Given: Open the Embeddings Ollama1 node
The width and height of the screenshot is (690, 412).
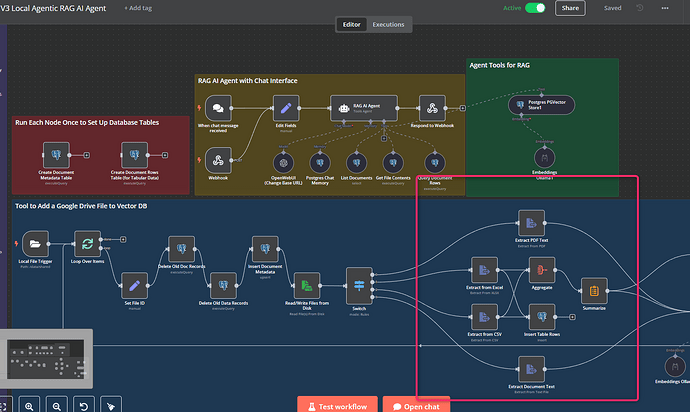Looking at the screenshot, I should click(544, 158).
